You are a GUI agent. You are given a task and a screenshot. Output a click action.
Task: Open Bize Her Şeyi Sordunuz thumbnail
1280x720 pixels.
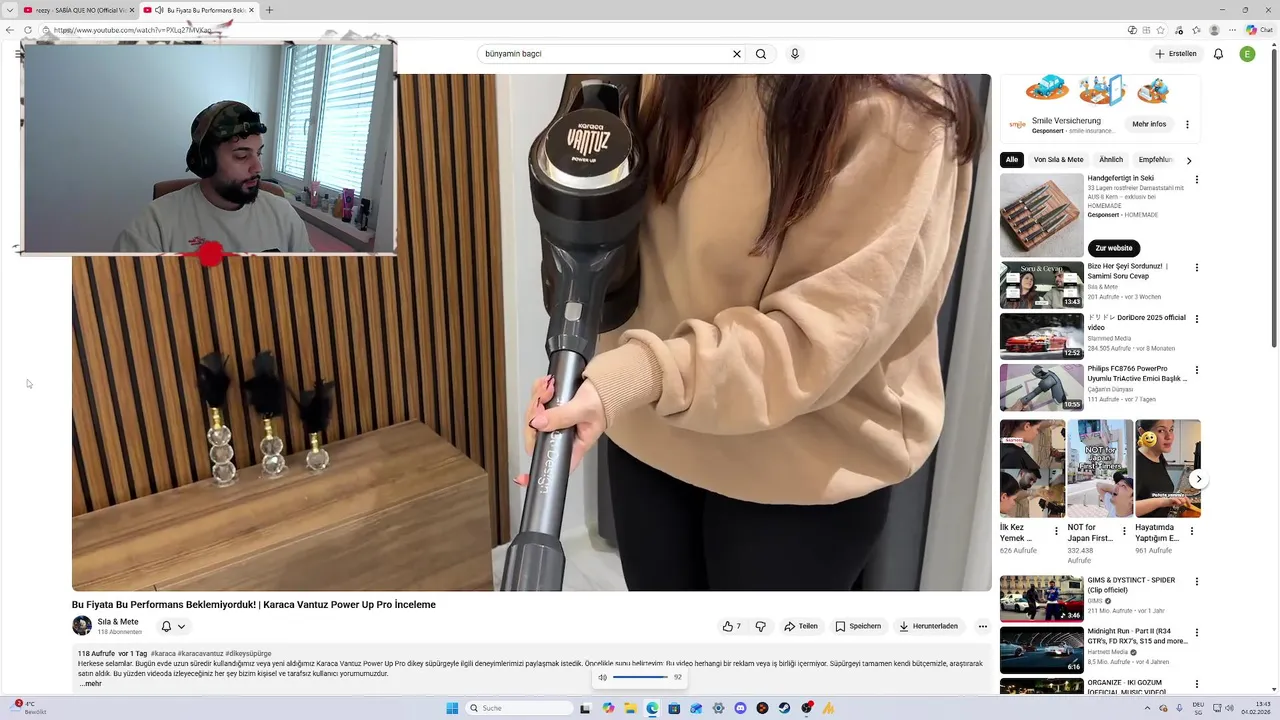(1041, 285)
